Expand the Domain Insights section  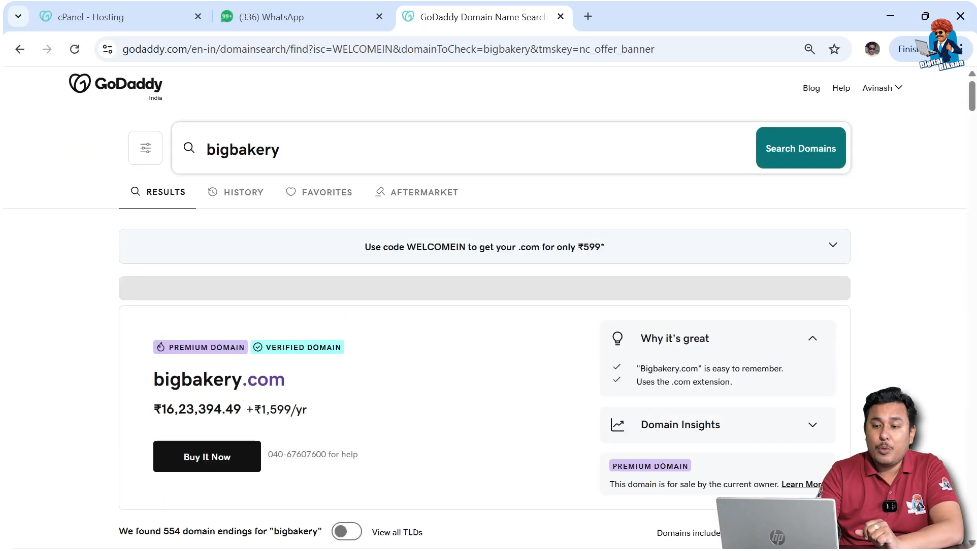[x=812, y=425]
